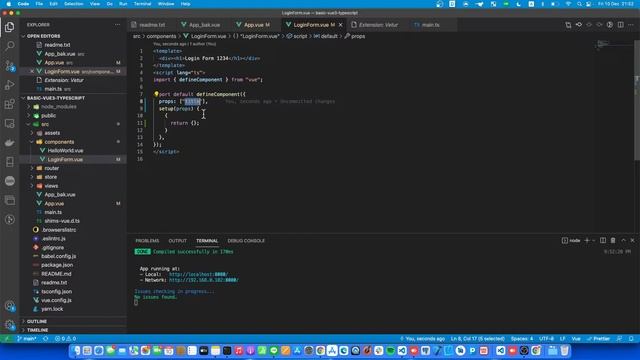Click the open changes icon in editor toolbar
This screenshot has height=360, width=640.
coord(568,25)
